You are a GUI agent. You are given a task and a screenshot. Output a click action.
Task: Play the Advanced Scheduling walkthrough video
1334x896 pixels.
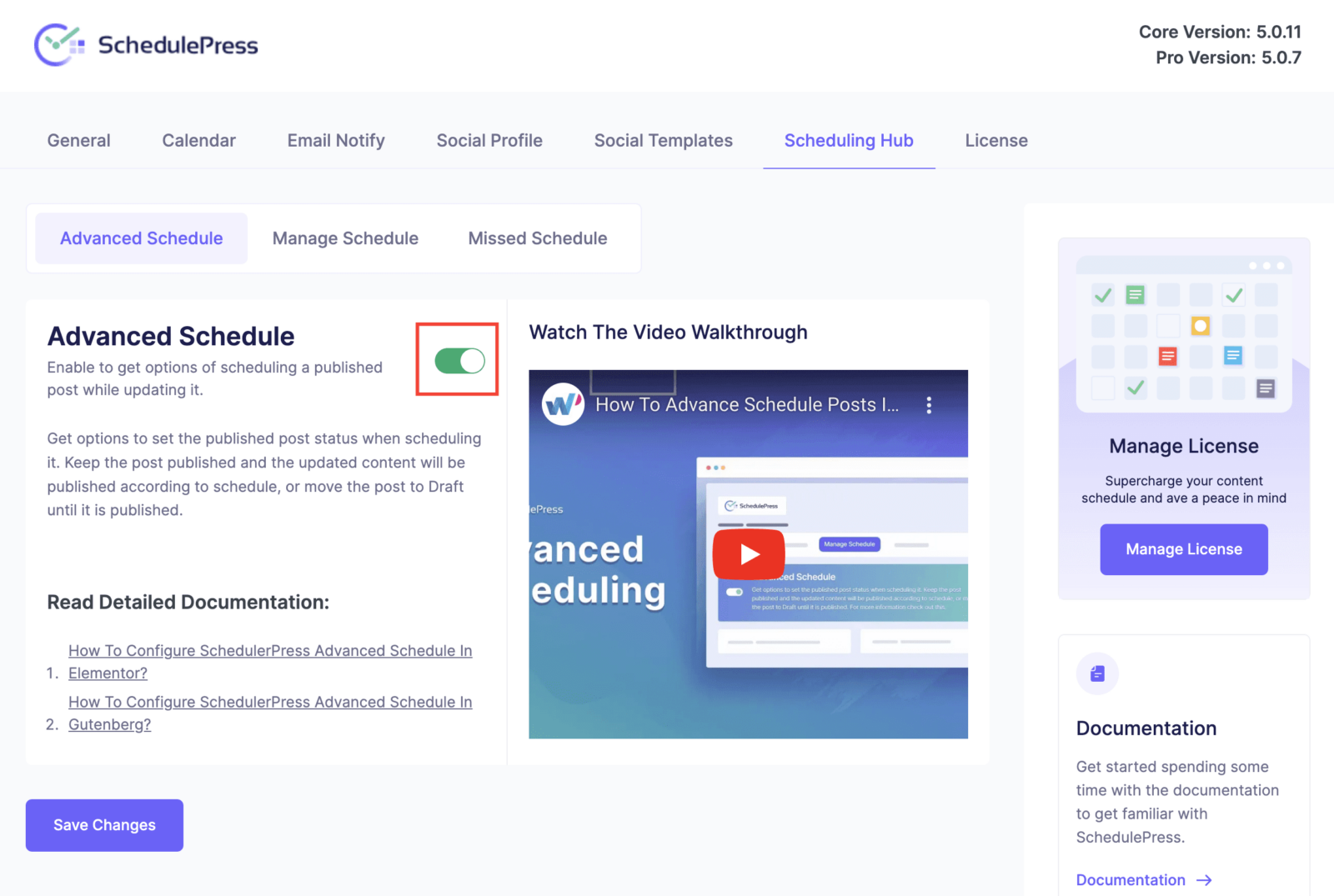tap(748, 553)
